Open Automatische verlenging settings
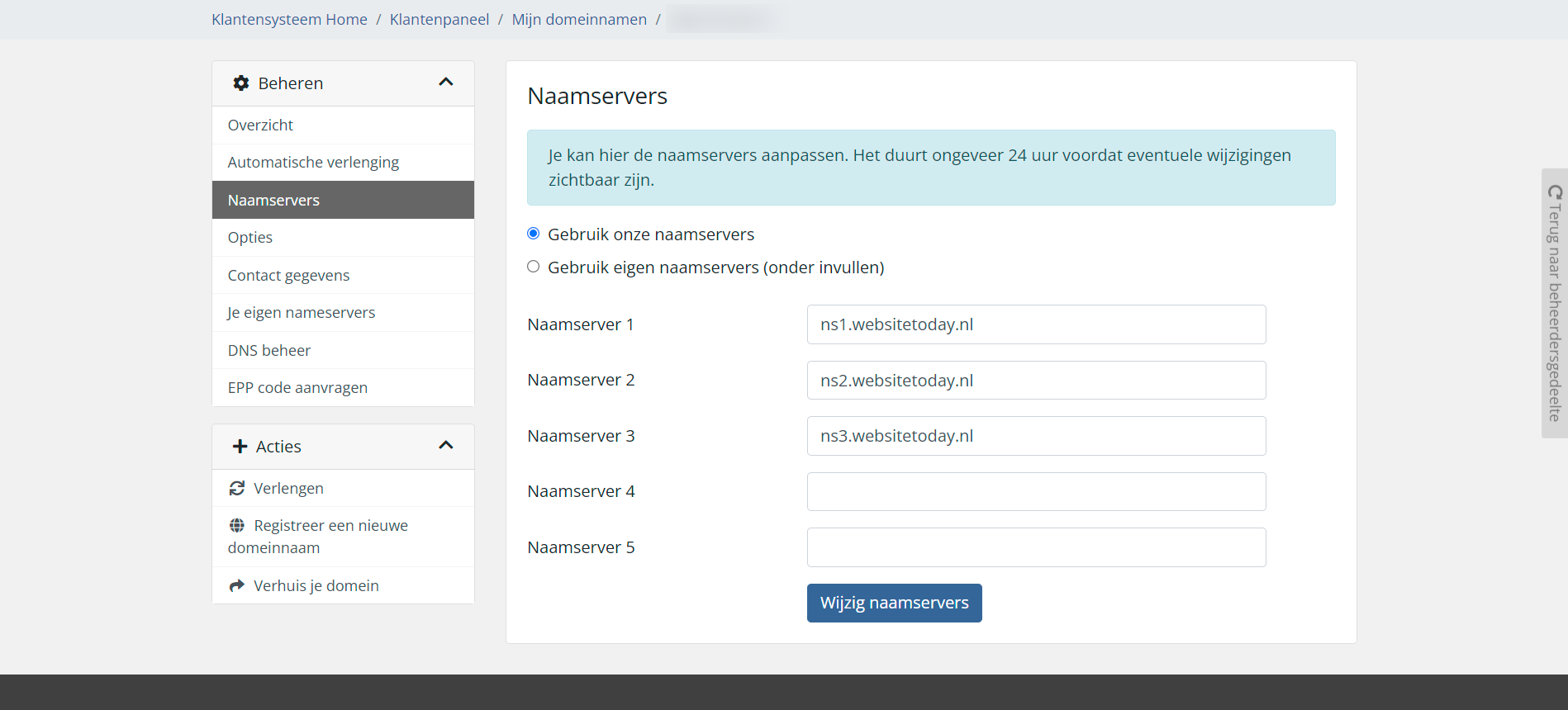Screen dimensions: 1568x710 (313, 163)
